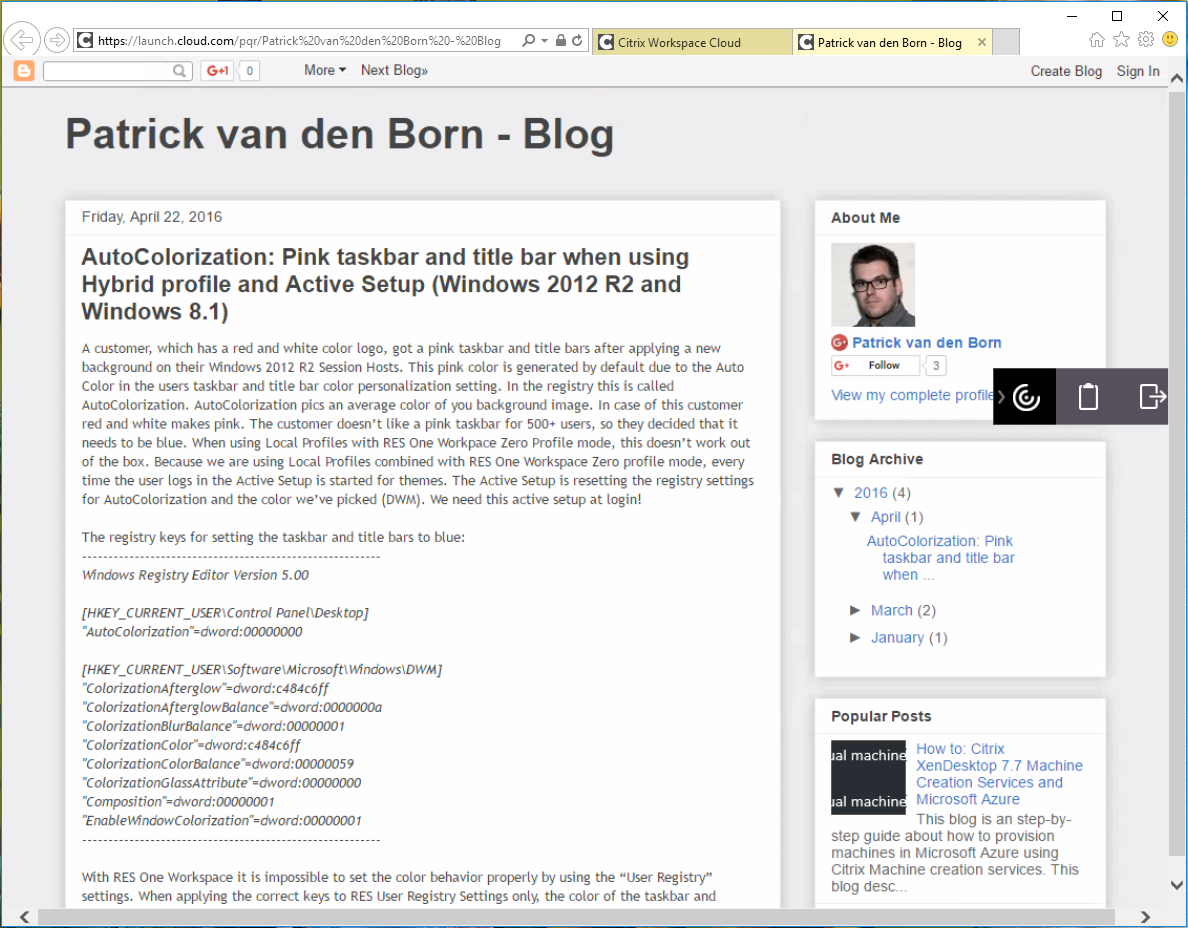Send feedback with the smiley icon
The width and height of the screenshot is (1188, 928).
(1171, 39)
